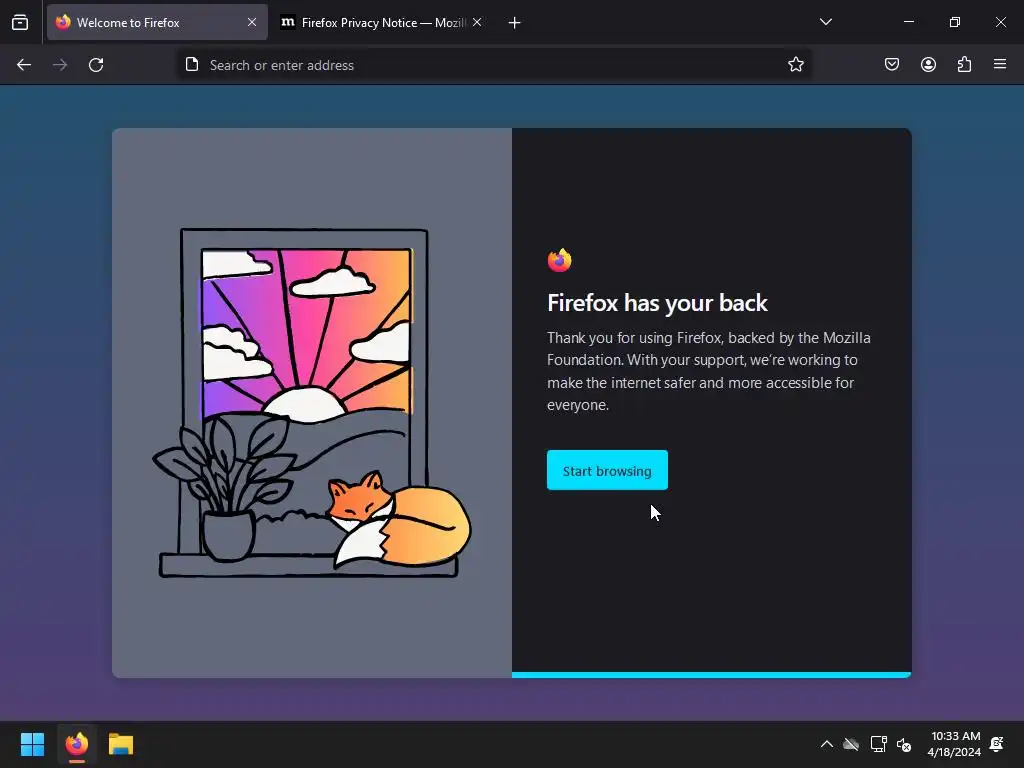The height and width of the screenshot is (768, 1024).
Task: Focus the Search or enter address field
Action: pos(493,65)
